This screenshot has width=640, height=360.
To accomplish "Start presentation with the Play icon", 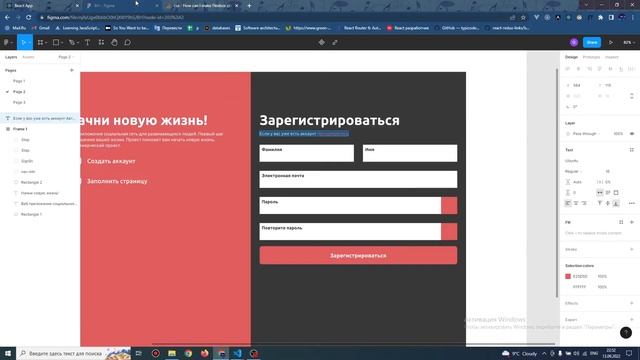I will point(611,42).
